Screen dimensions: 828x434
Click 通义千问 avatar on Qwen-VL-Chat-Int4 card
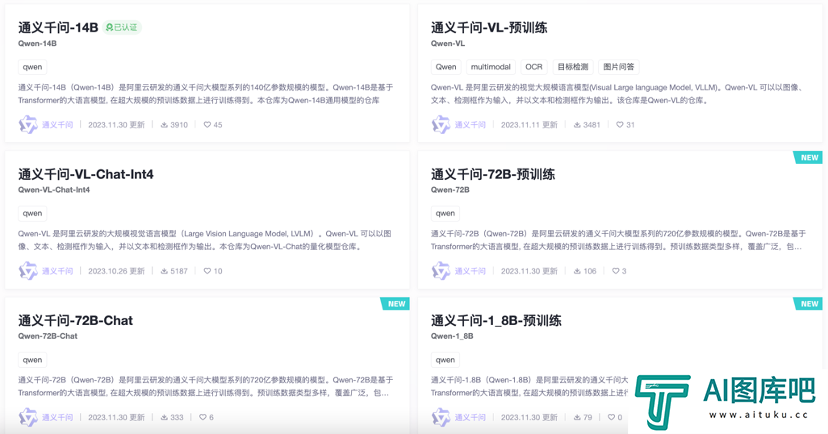28,271
